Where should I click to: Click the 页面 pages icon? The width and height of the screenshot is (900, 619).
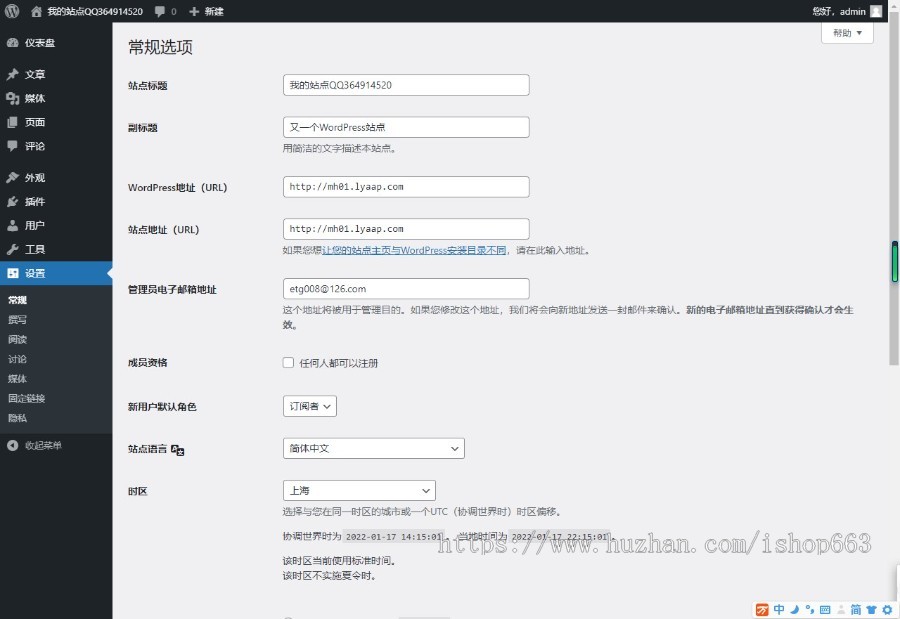(13, 122)
